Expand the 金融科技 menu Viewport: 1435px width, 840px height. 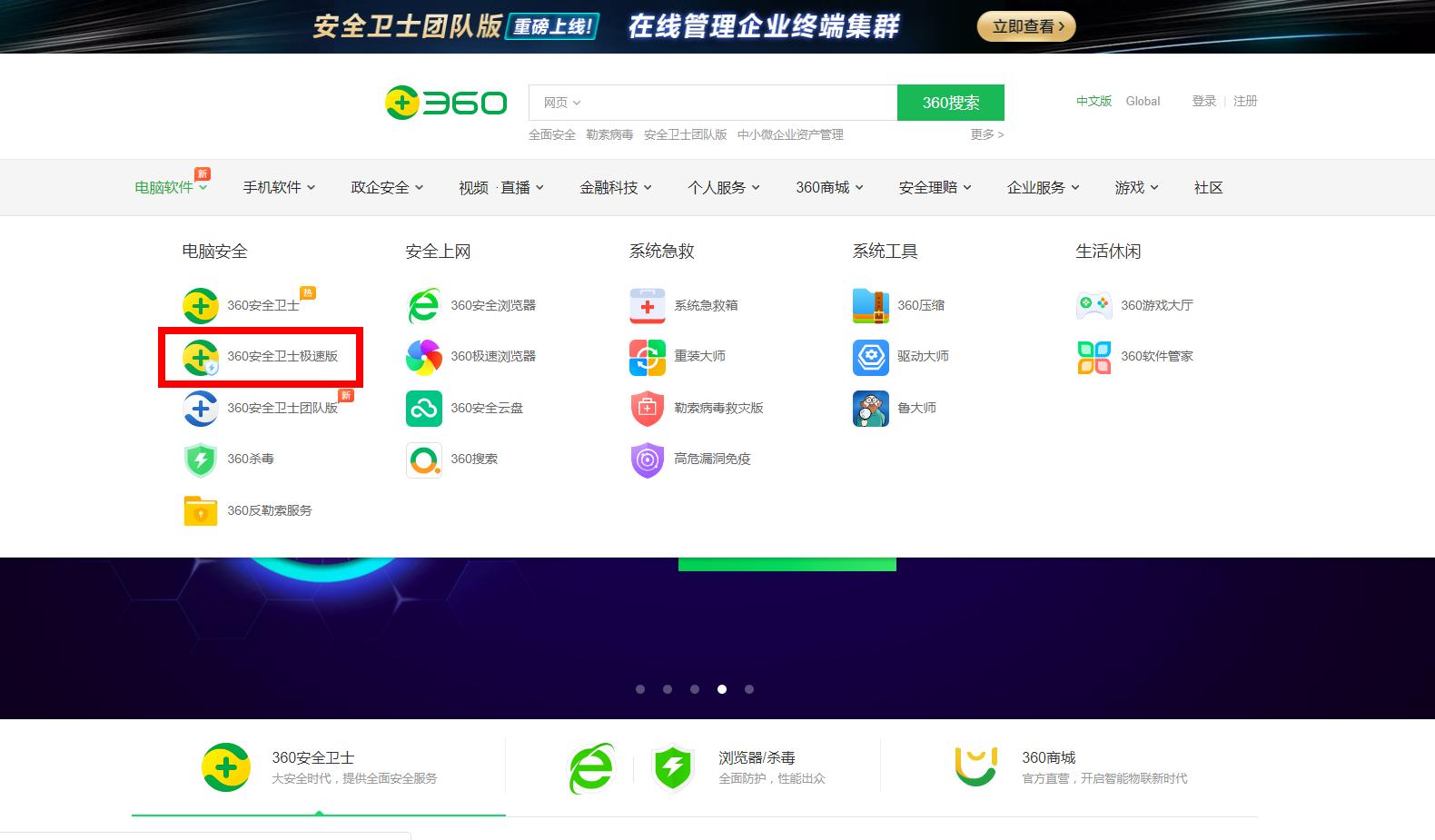[x=616, y=187]
